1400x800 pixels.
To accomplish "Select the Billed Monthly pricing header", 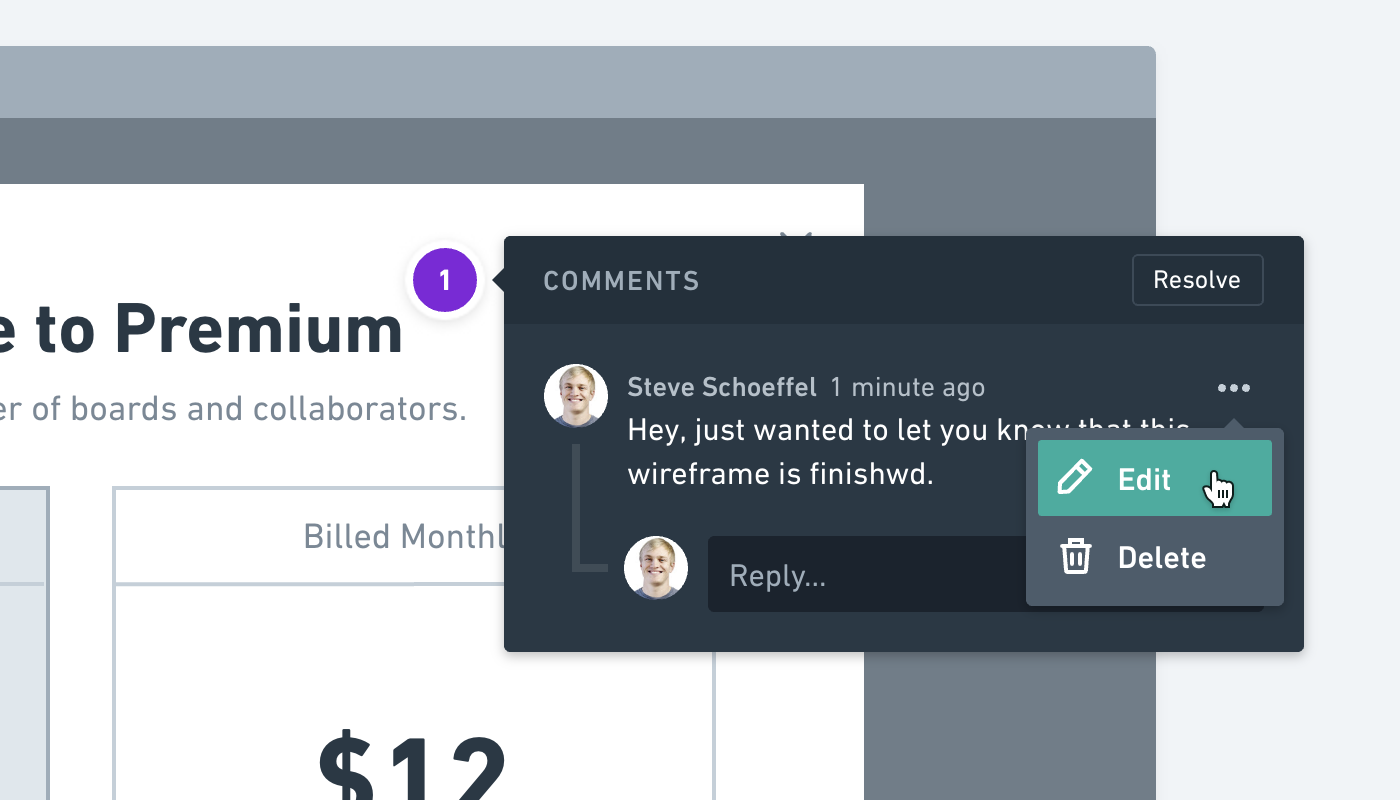I will point(400,536).
